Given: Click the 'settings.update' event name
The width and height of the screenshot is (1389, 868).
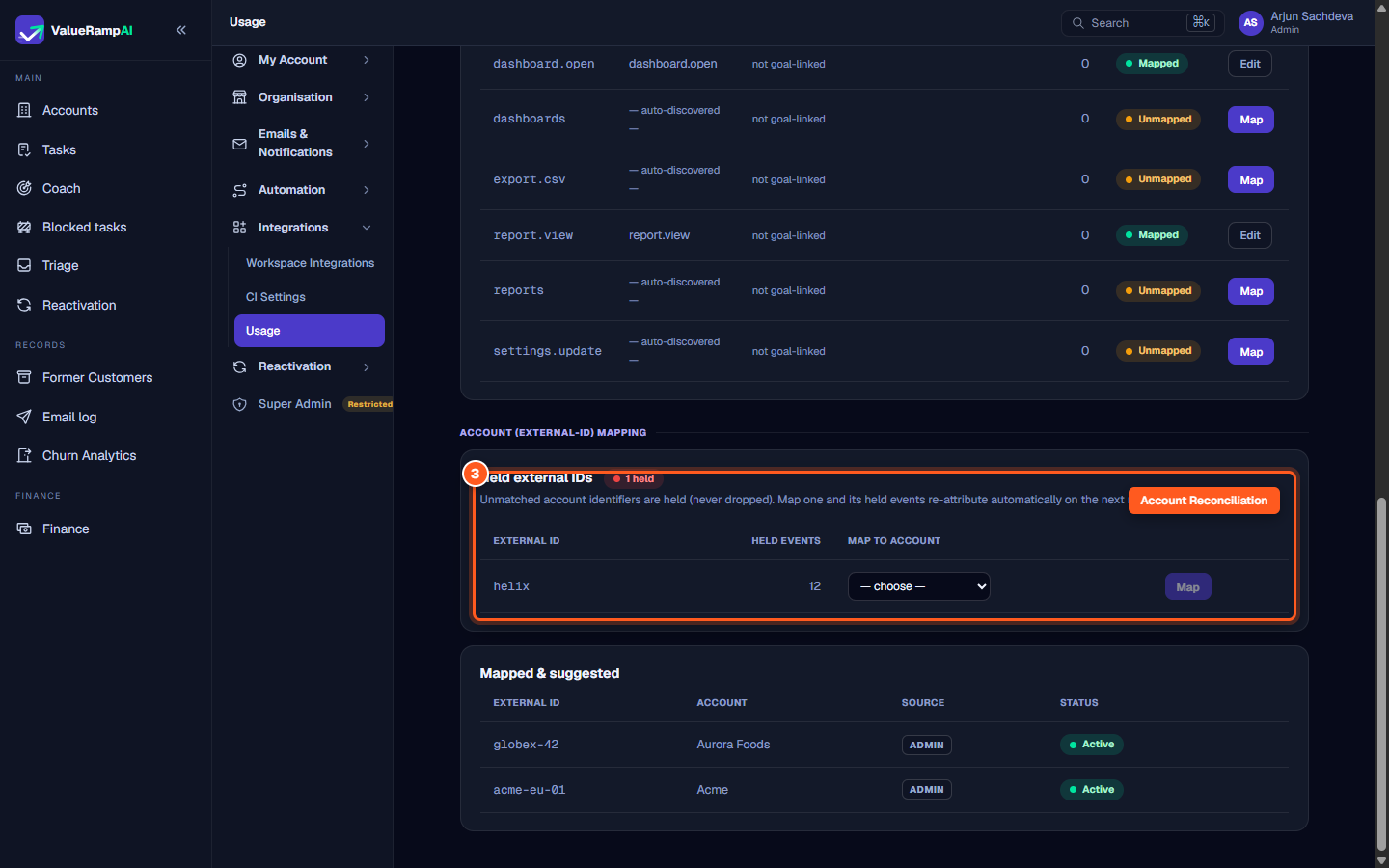Looking at the screenshot, I should [x=547, y=351].
